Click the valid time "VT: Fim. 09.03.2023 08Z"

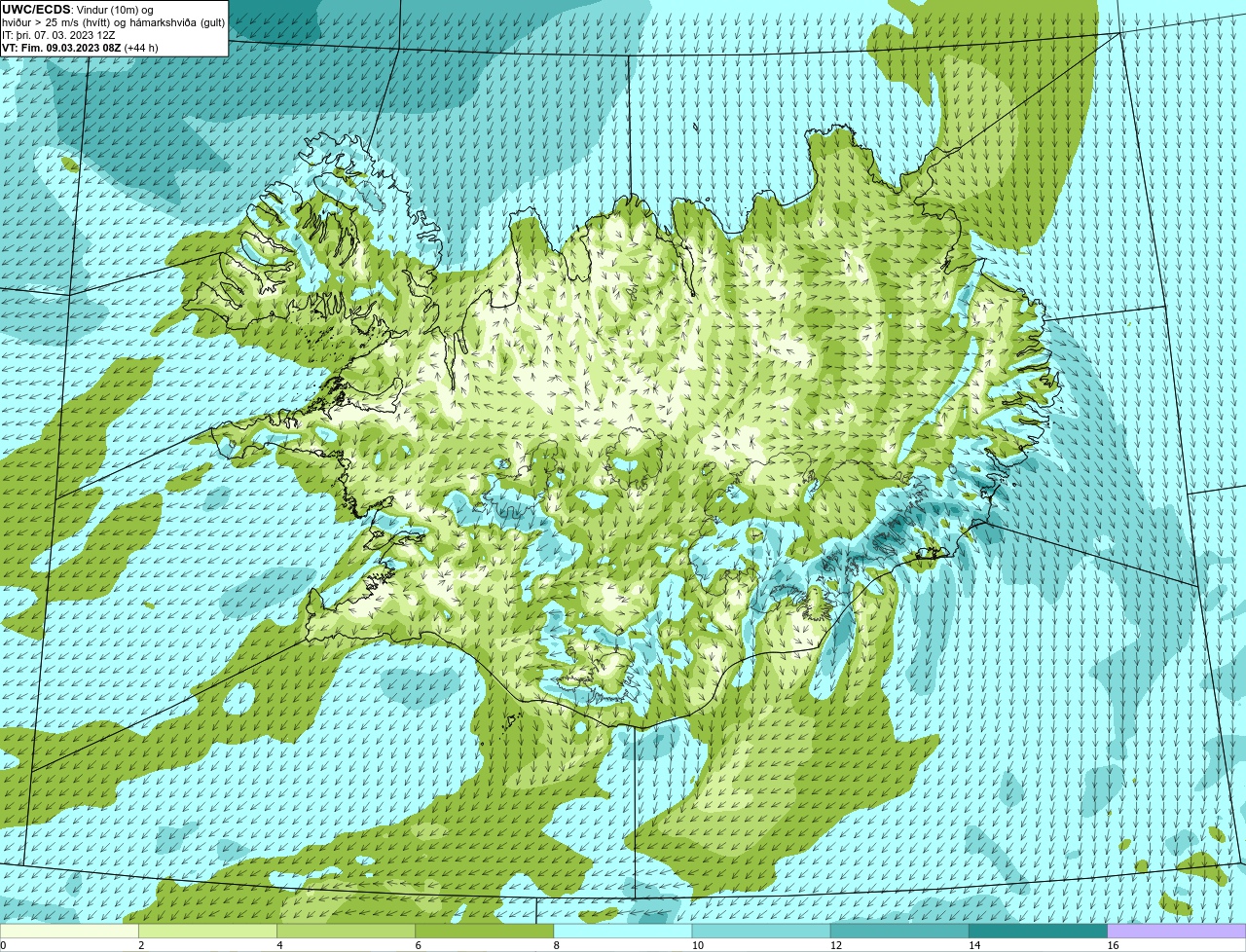pos(62,48)
